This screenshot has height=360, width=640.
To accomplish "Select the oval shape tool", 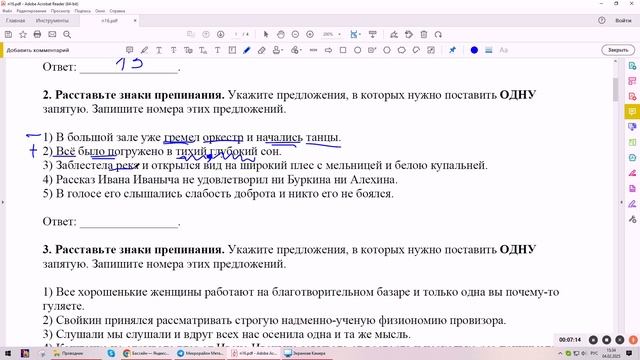I will [358, 50].
